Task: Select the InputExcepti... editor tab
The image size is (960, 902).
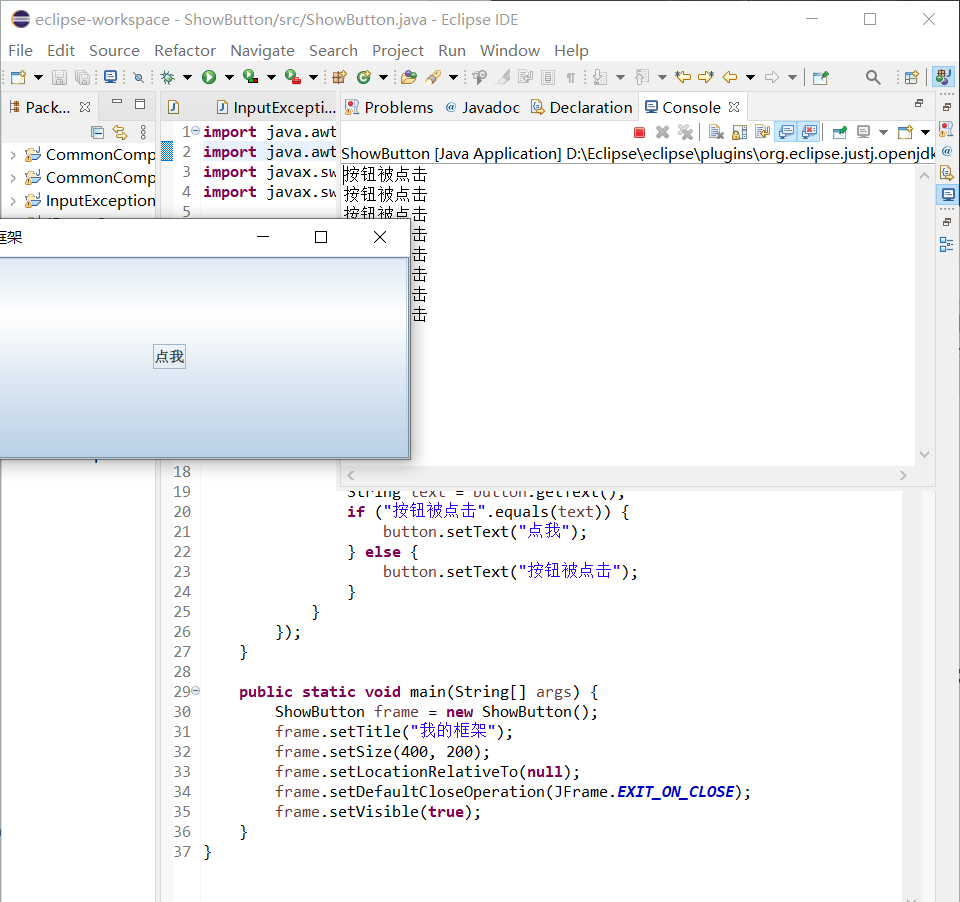Action: [276, 108]
